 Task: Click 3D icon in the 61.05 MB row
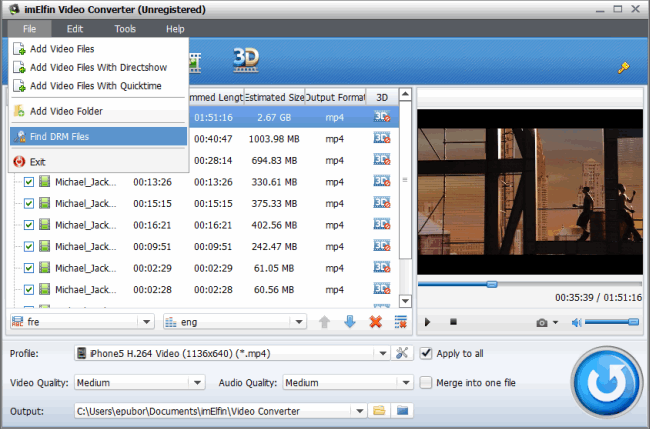382,268
